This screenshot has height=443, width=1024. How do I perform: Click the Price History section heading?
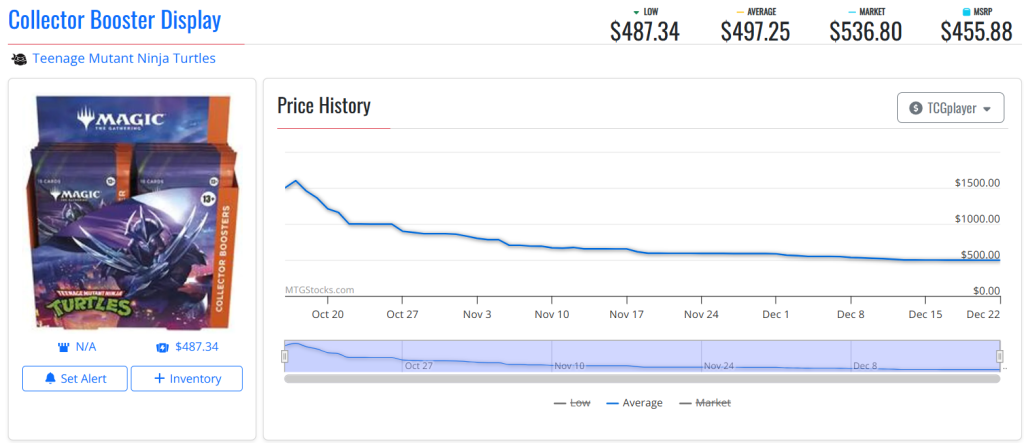tap(324, 106)
